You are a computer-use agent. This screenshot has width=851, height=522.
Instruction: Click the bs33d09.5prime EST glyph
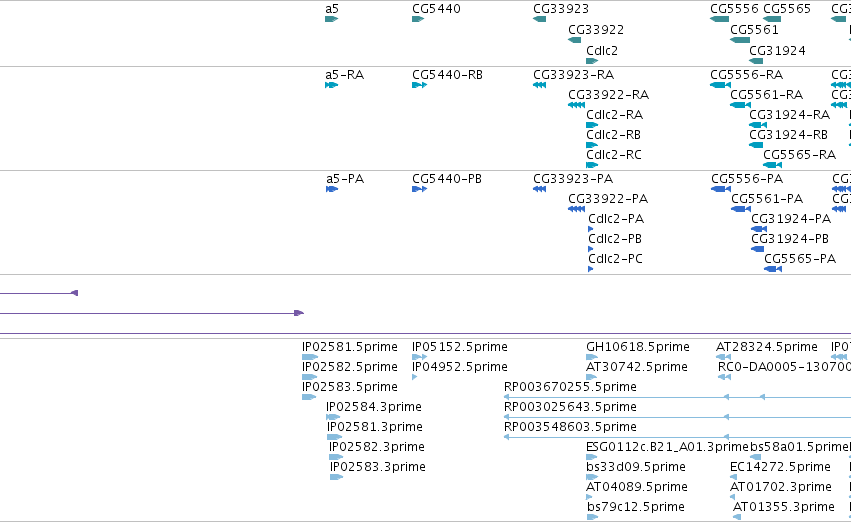coord(592,477)
